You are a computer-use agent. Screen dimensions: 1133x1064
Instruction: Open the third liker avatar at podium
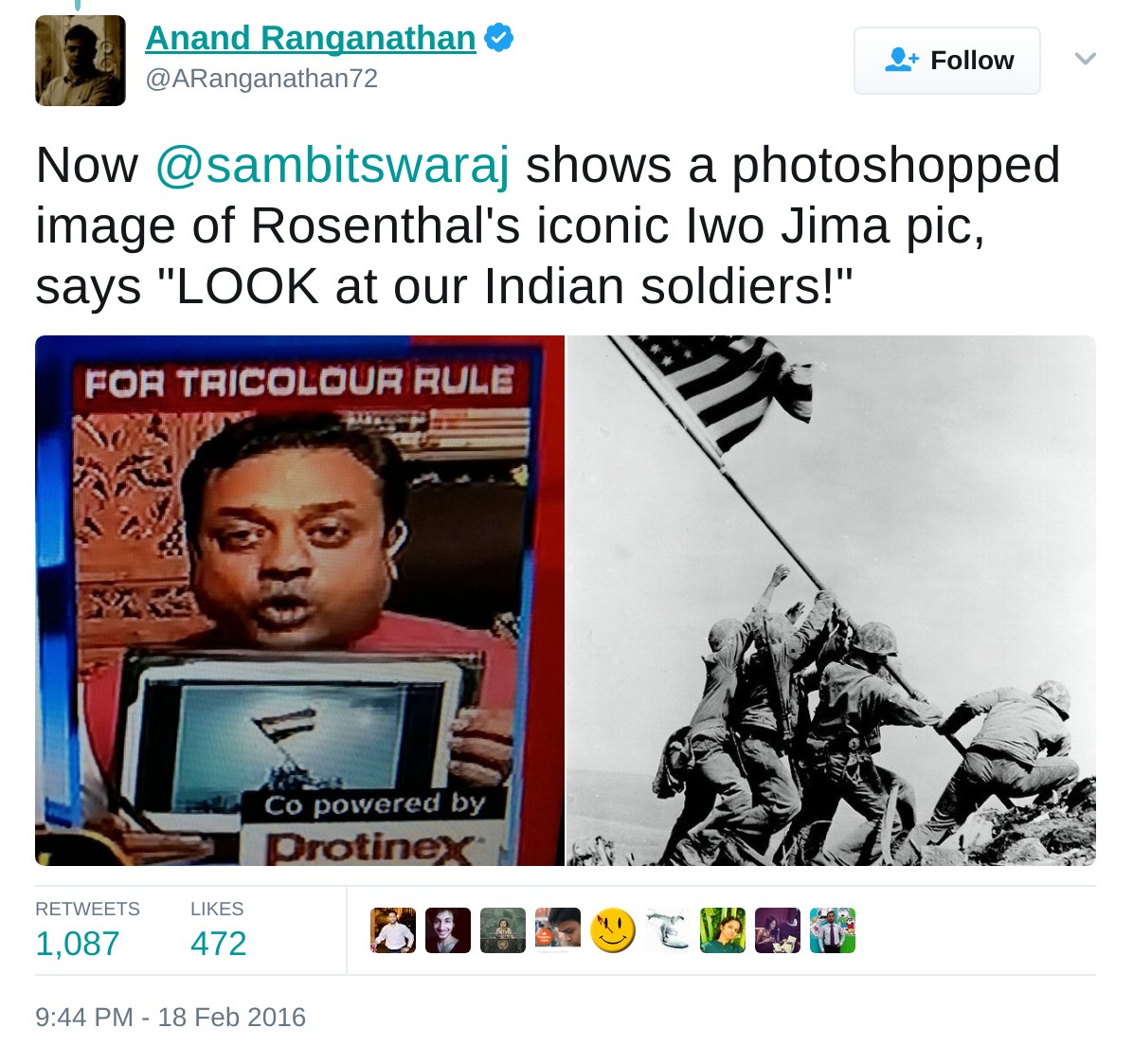pos(503,930)
